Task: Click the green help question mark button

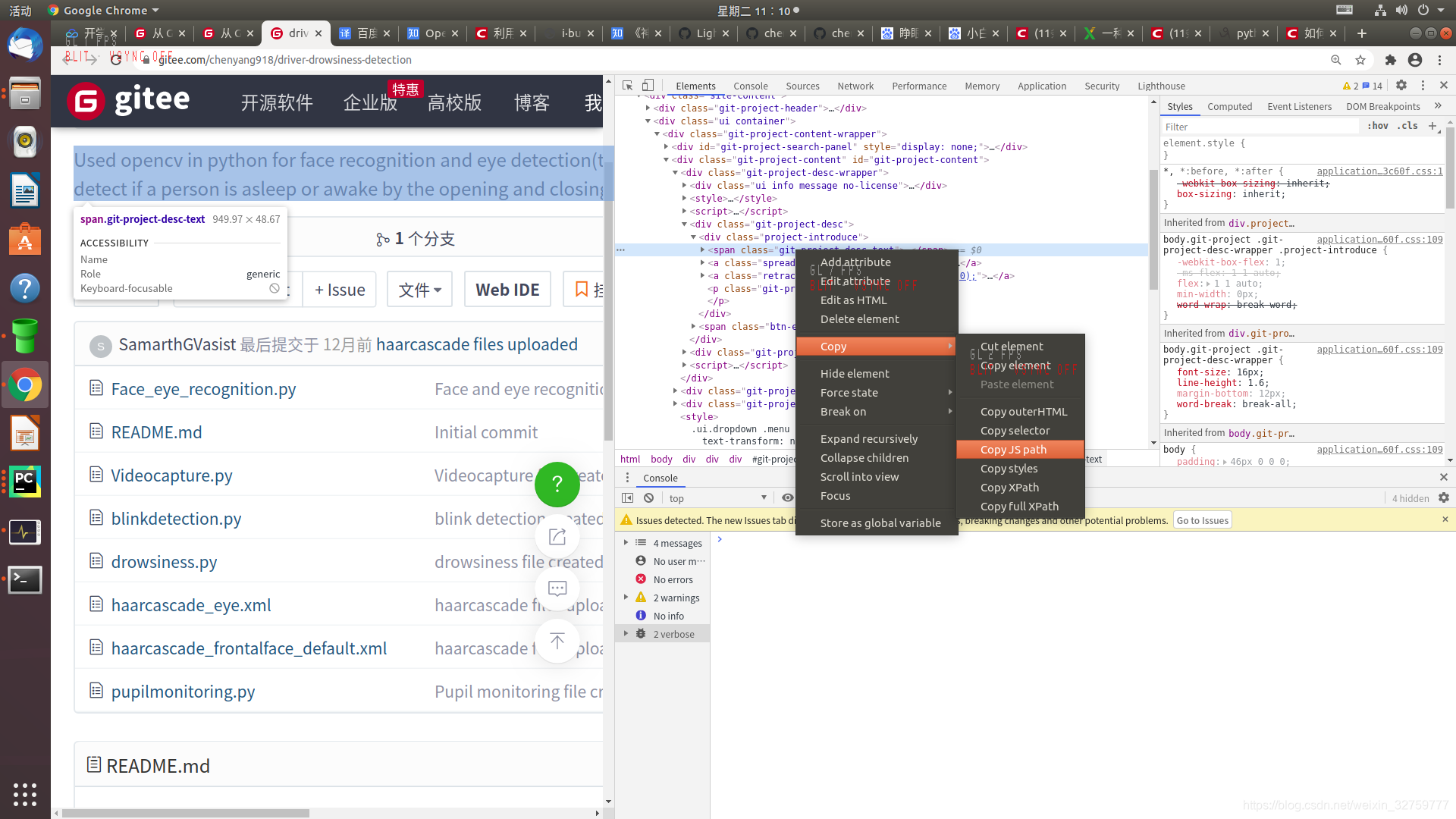Action: 557,485
